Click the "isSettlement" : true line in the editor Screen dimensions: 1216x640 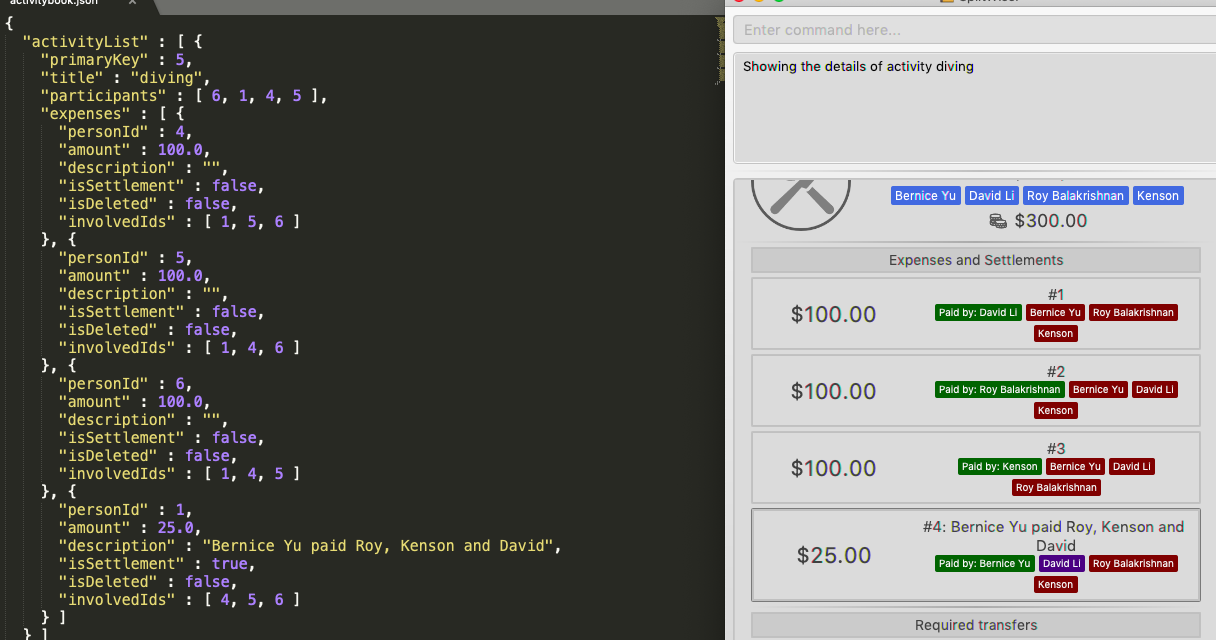pos(157,564)
